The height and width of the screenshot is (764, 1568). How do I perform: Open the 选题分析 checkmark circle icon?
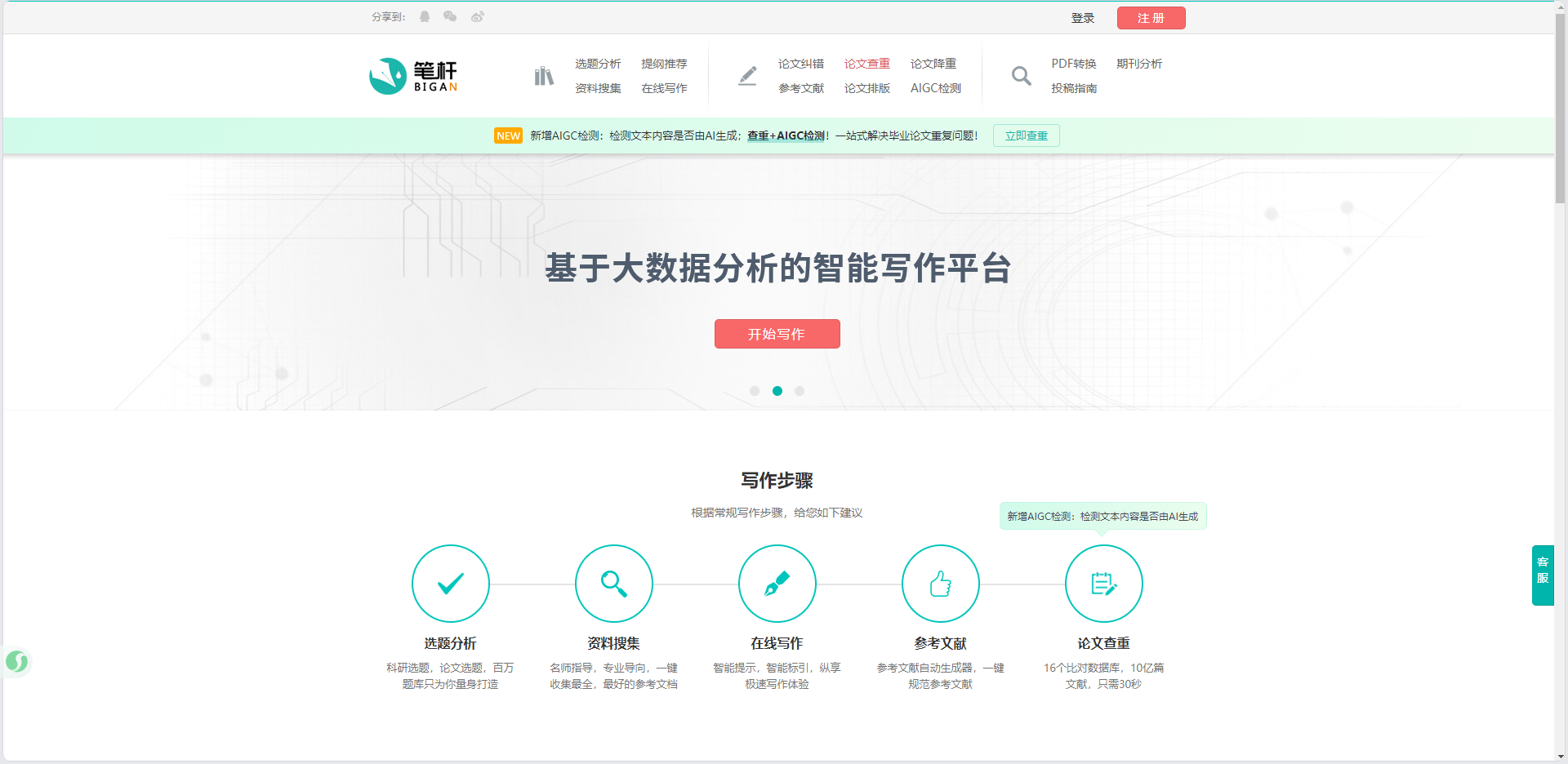451,584
